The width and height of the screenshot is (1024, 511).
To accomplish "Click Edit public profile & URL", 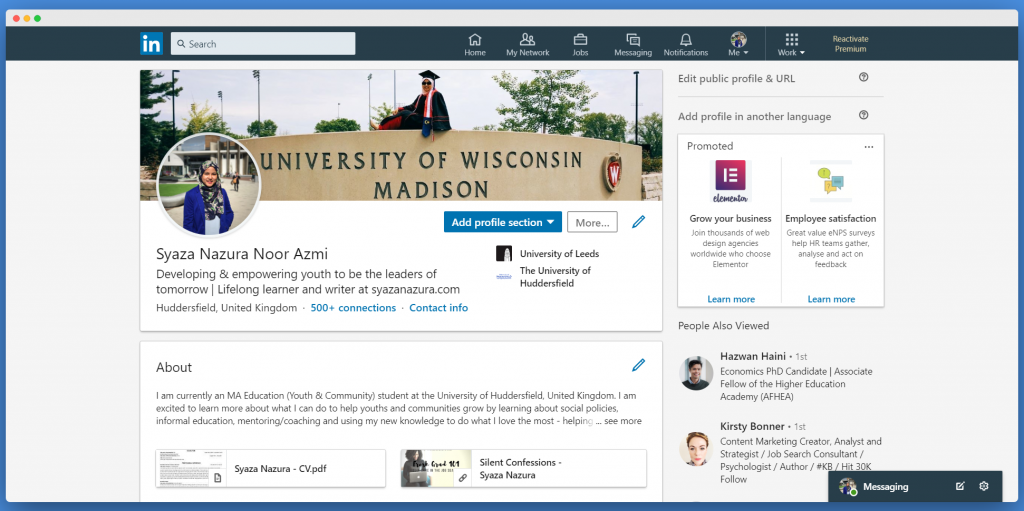I will (737, 78).
